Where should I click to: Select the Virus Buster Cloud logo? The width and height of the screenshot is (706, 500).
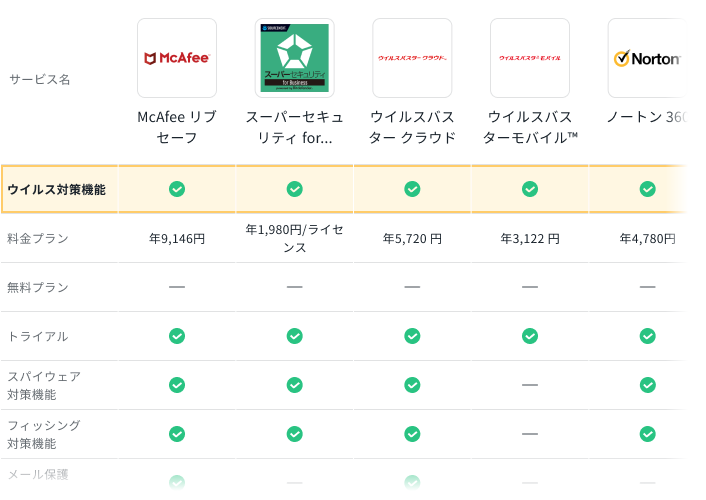412,58
